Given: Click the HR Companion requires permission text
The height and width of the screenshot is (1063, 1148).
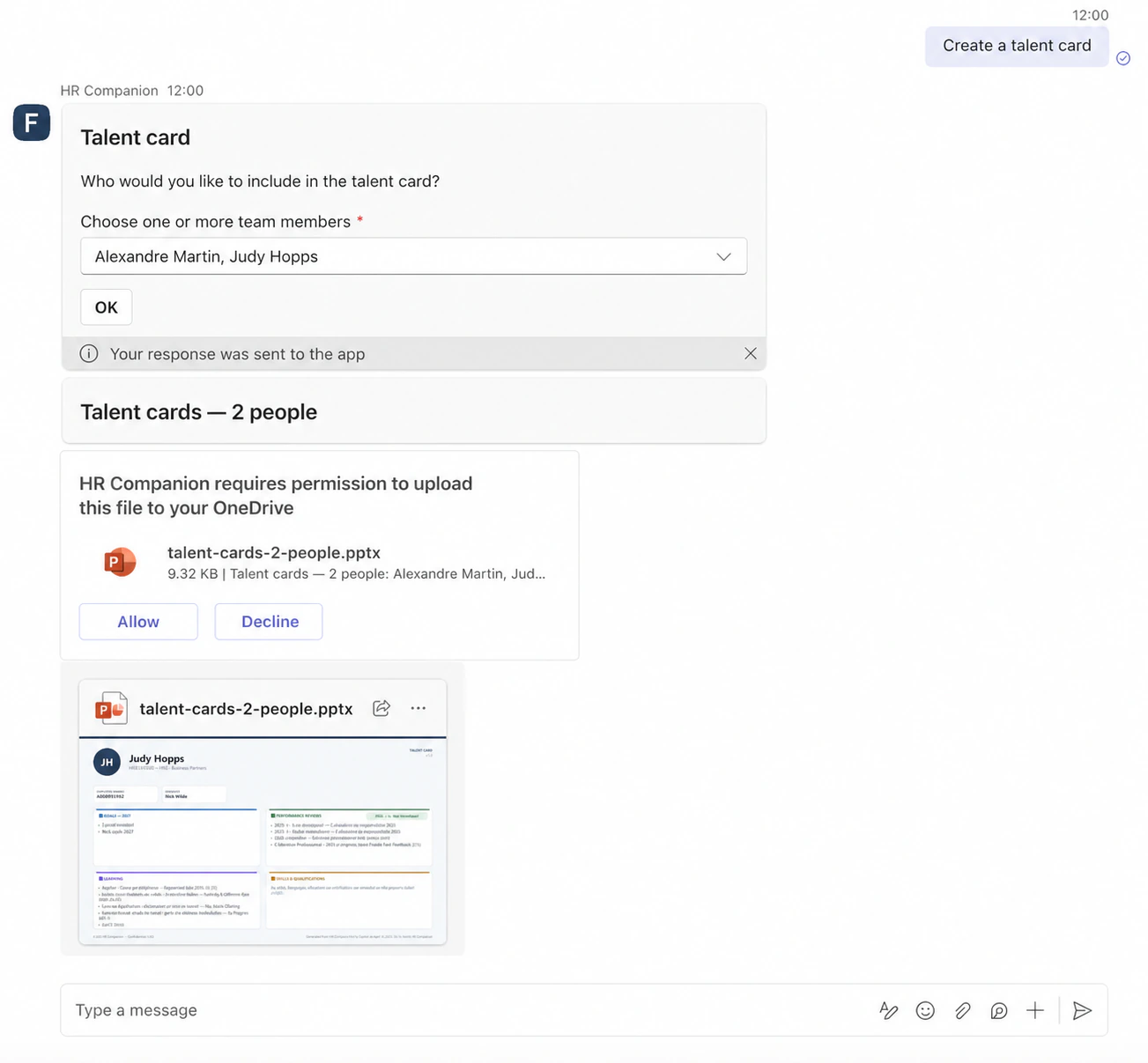Looking at the screenshot, I should 276,496.
